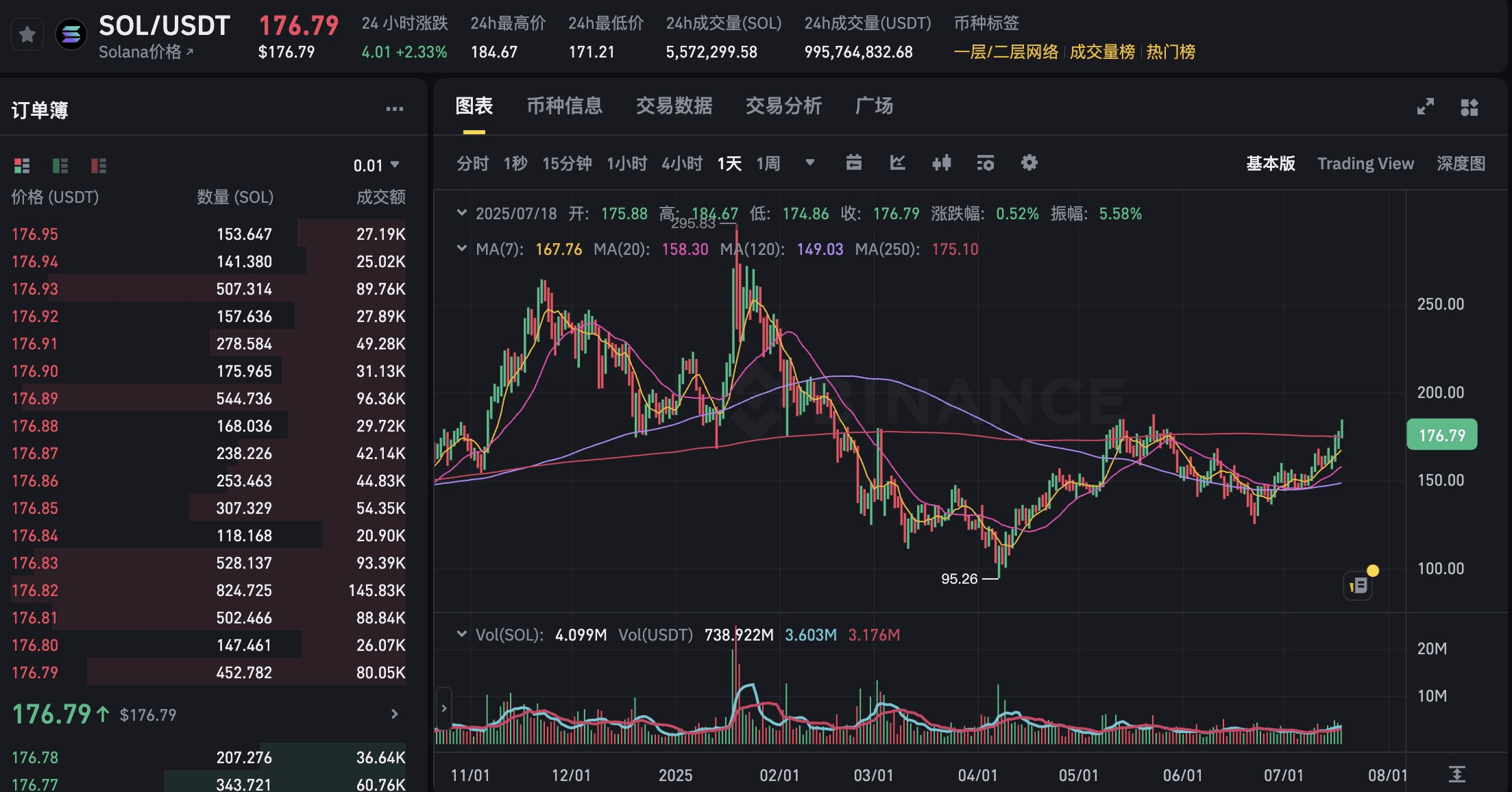Switch chart to Trading View
Viewport: 1512px width, 792px height.
1365,164
